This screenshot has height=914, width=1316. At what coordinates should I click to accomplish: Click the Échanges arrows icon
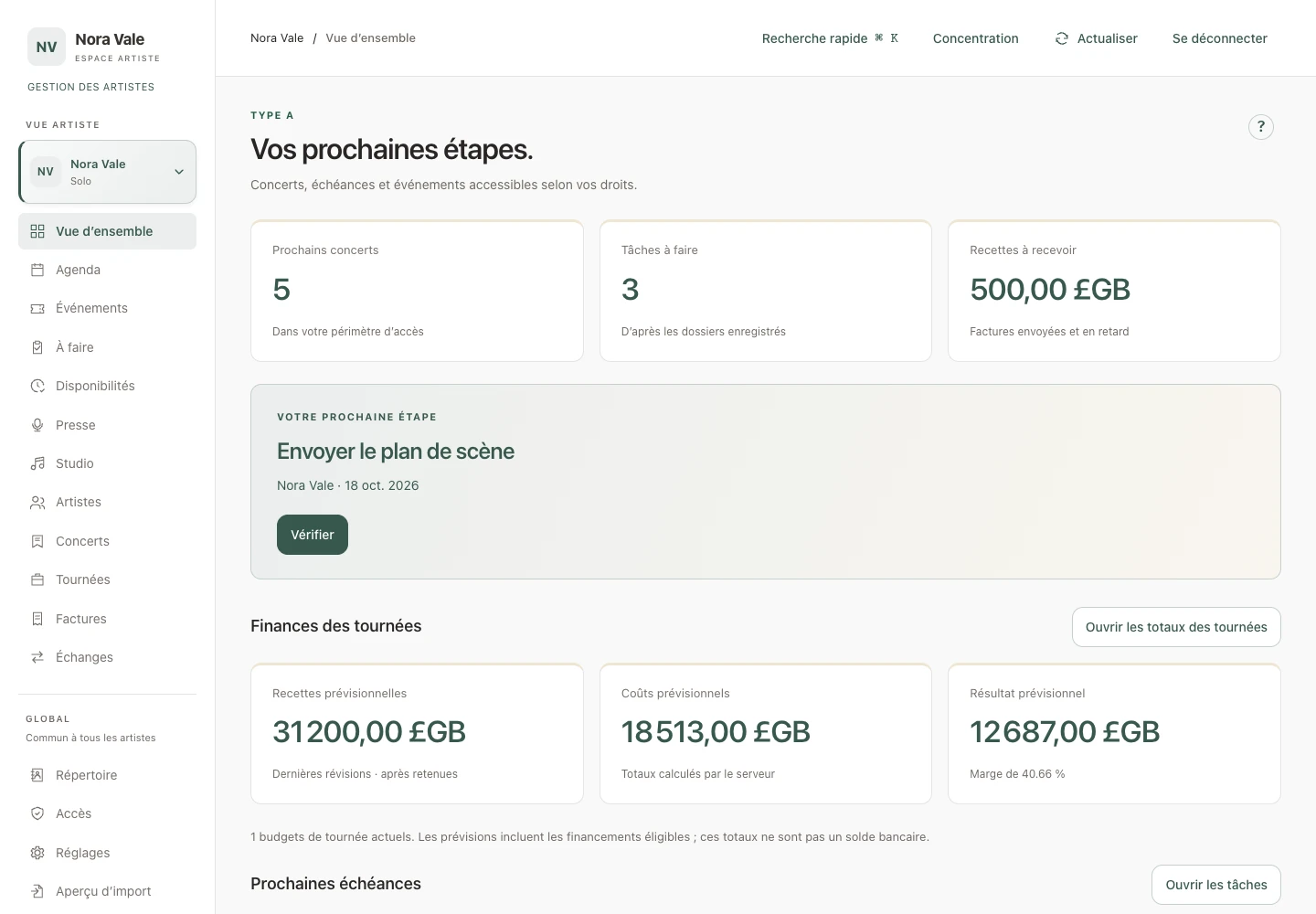point(37,657)
